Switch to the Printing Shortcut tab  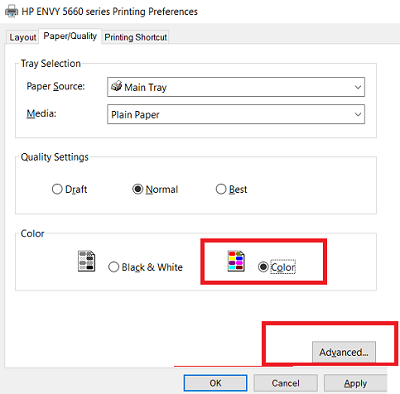[136, 37]
